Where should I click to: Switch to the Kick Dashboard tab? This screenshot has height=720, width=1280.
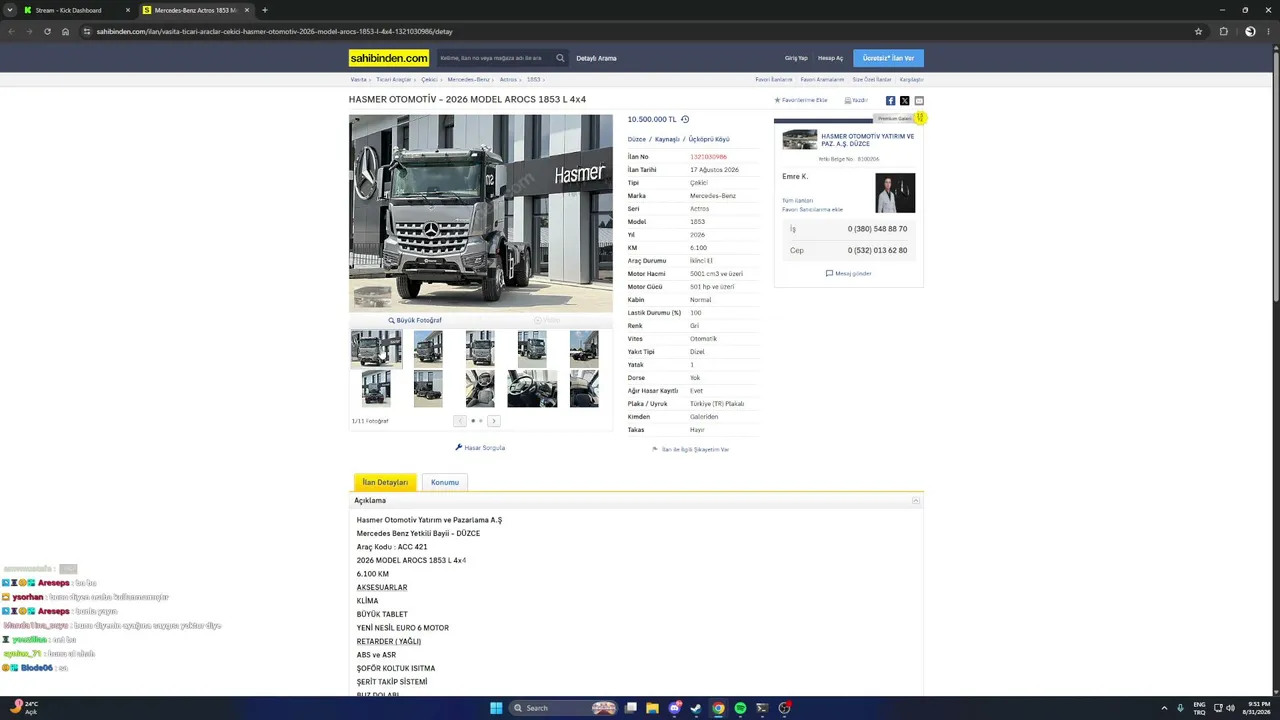(76, 10)
